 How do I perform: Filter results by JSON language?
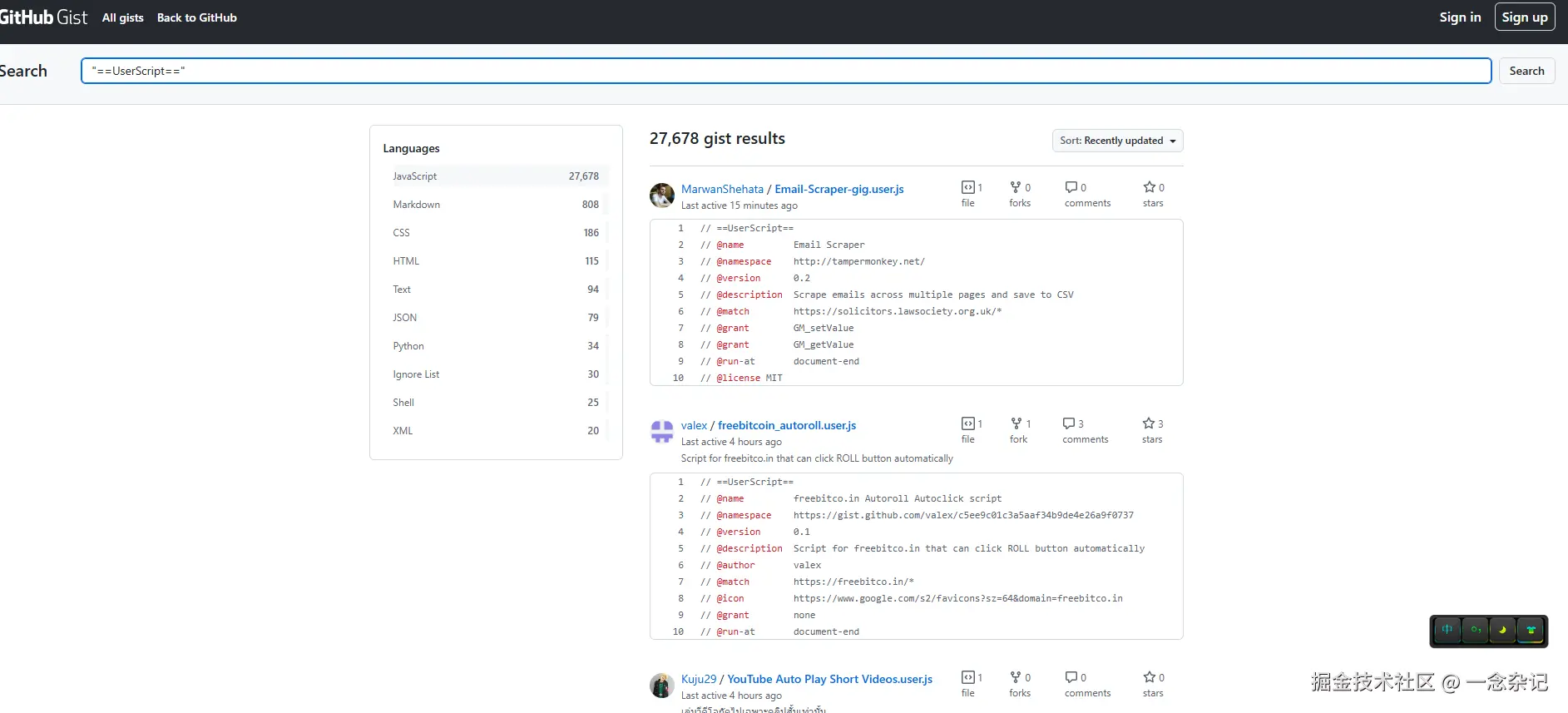pos(496,318)
